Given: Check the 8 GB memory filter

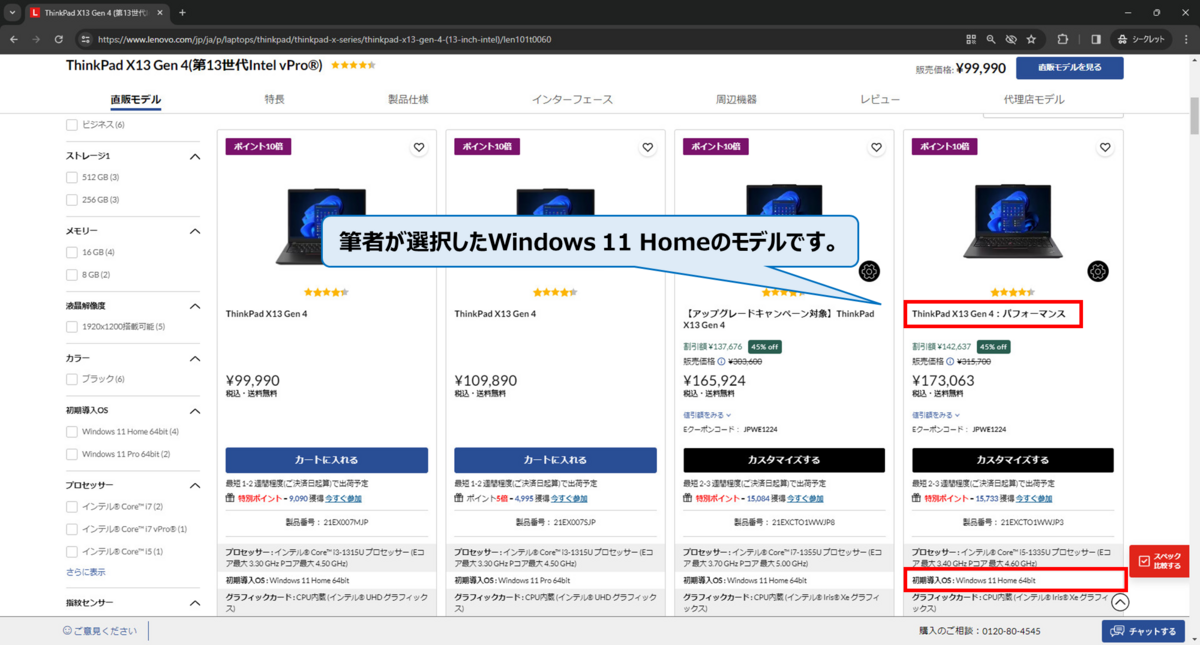Looking at the screenshot, I should pyautogui.click(x=71, y=275).
